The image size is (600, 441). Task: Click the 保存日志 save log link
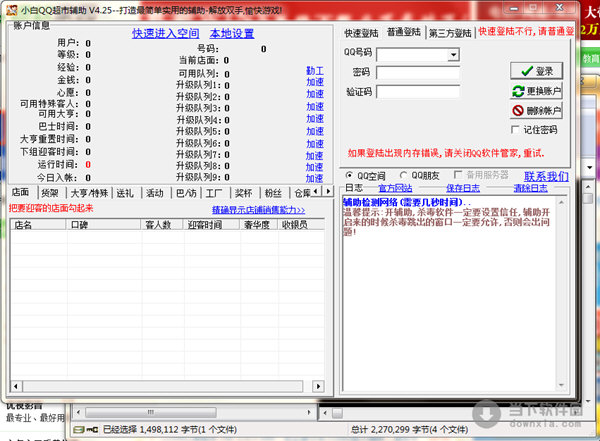tap(463, 188)
